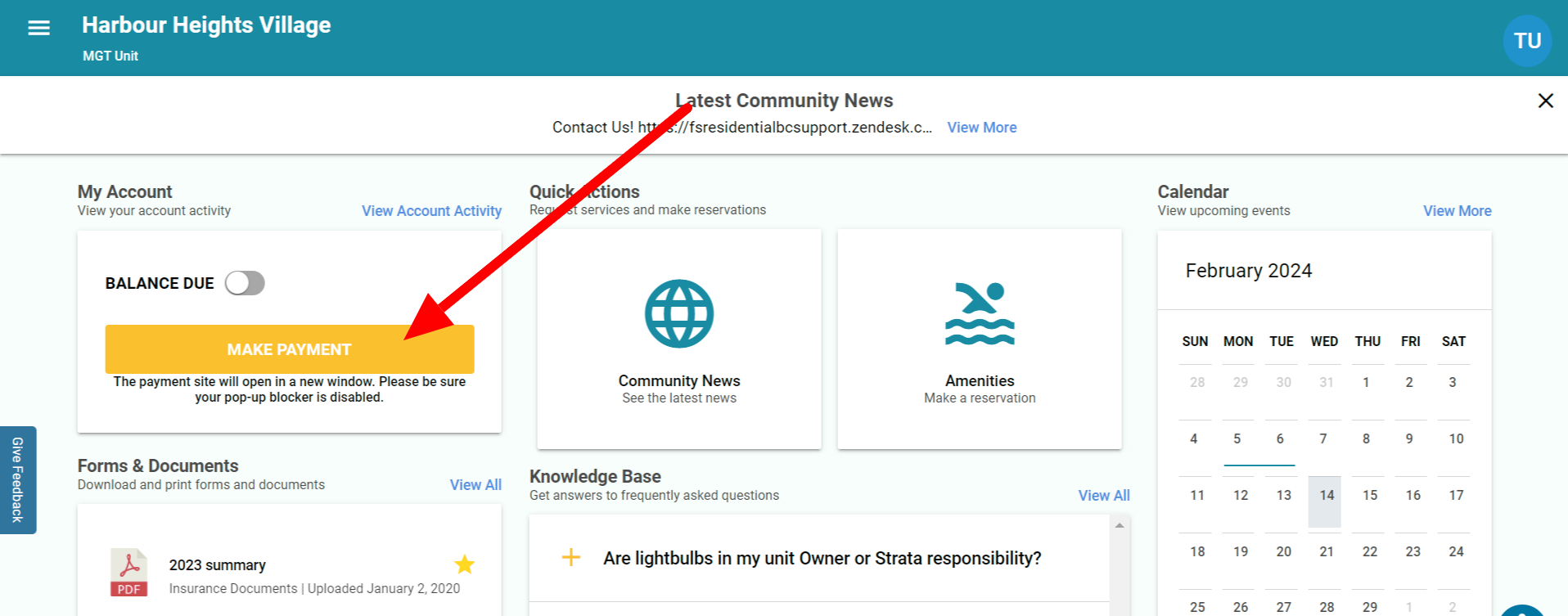Select February 10 on the calendar
Image resolution: width=1568 pixels, height=616 pixels.
click(x=1457, y=439)
